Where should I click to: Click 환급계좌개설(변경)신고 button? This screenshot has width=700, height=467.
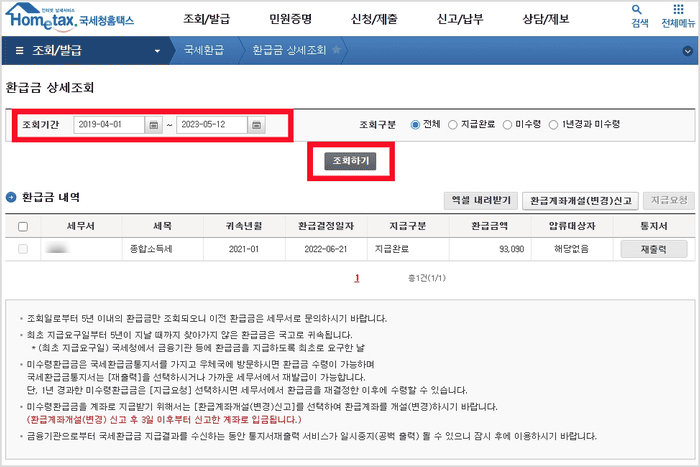pos(580,201)
